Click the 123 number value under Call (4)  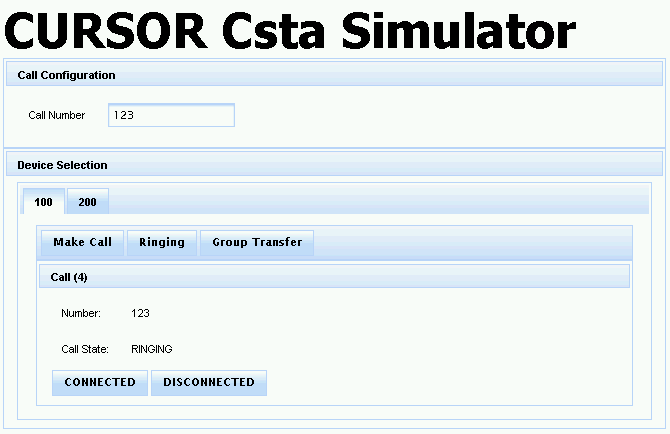[x=140, y=313]
